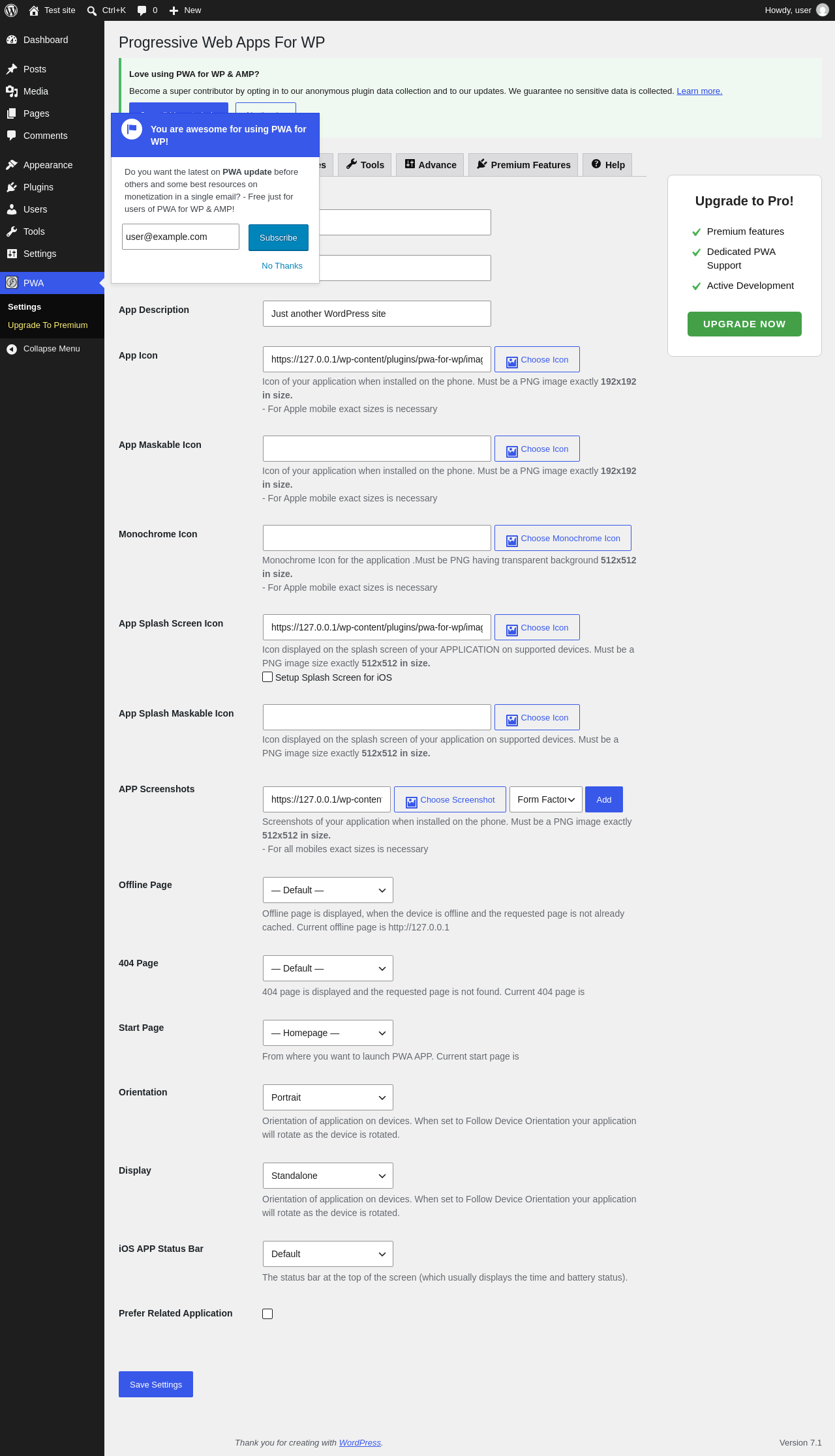
Task: Click the flag icon in subscribe popup
Action: tap(132, 129)
